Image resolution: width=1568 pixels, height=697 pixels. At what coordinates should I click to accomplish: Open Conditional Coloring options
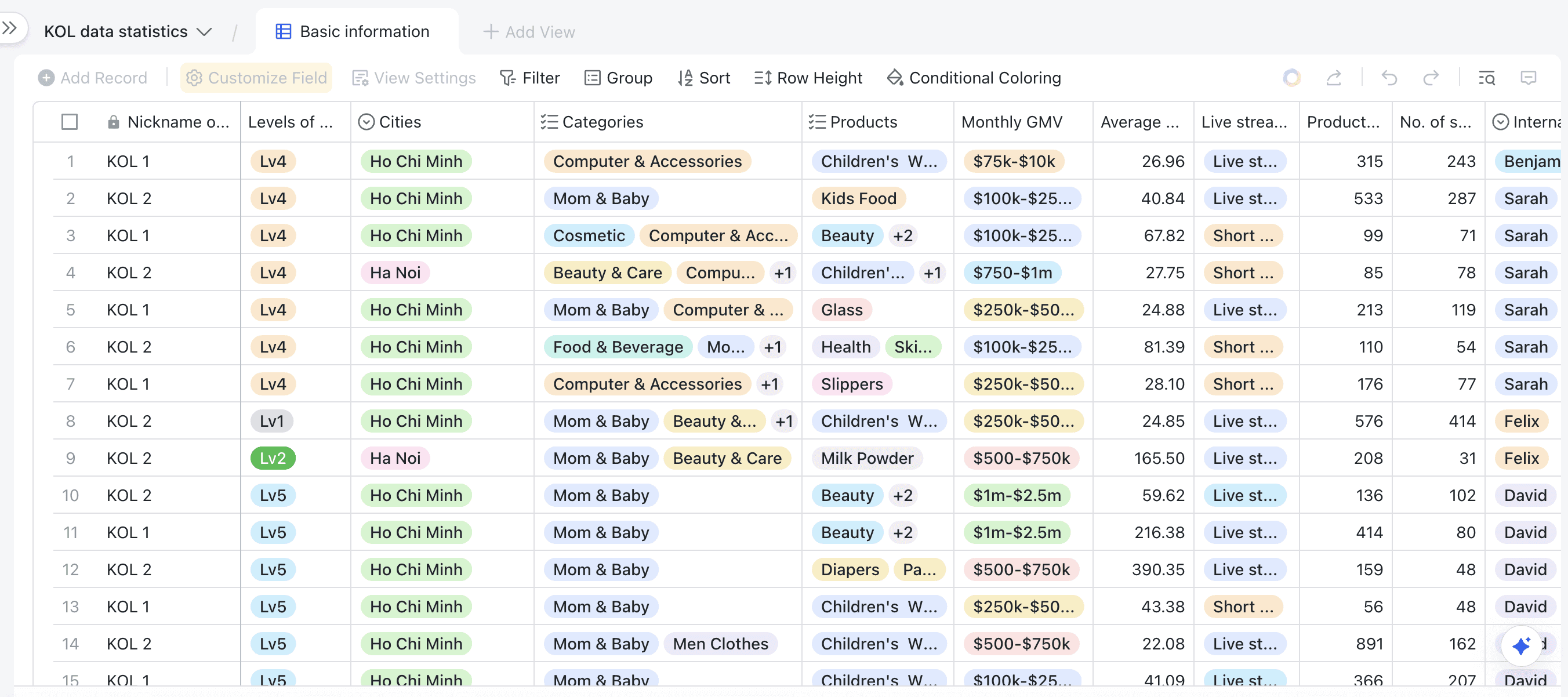pyautogui.click(x=974, y=78)
